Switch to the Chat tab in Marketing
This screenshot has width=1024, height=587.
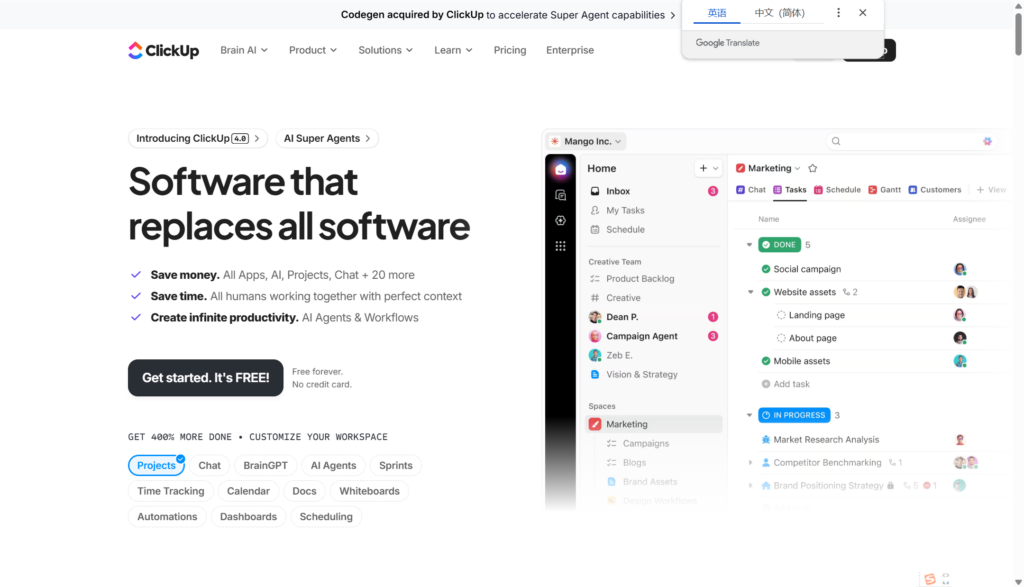coord(751,190)
